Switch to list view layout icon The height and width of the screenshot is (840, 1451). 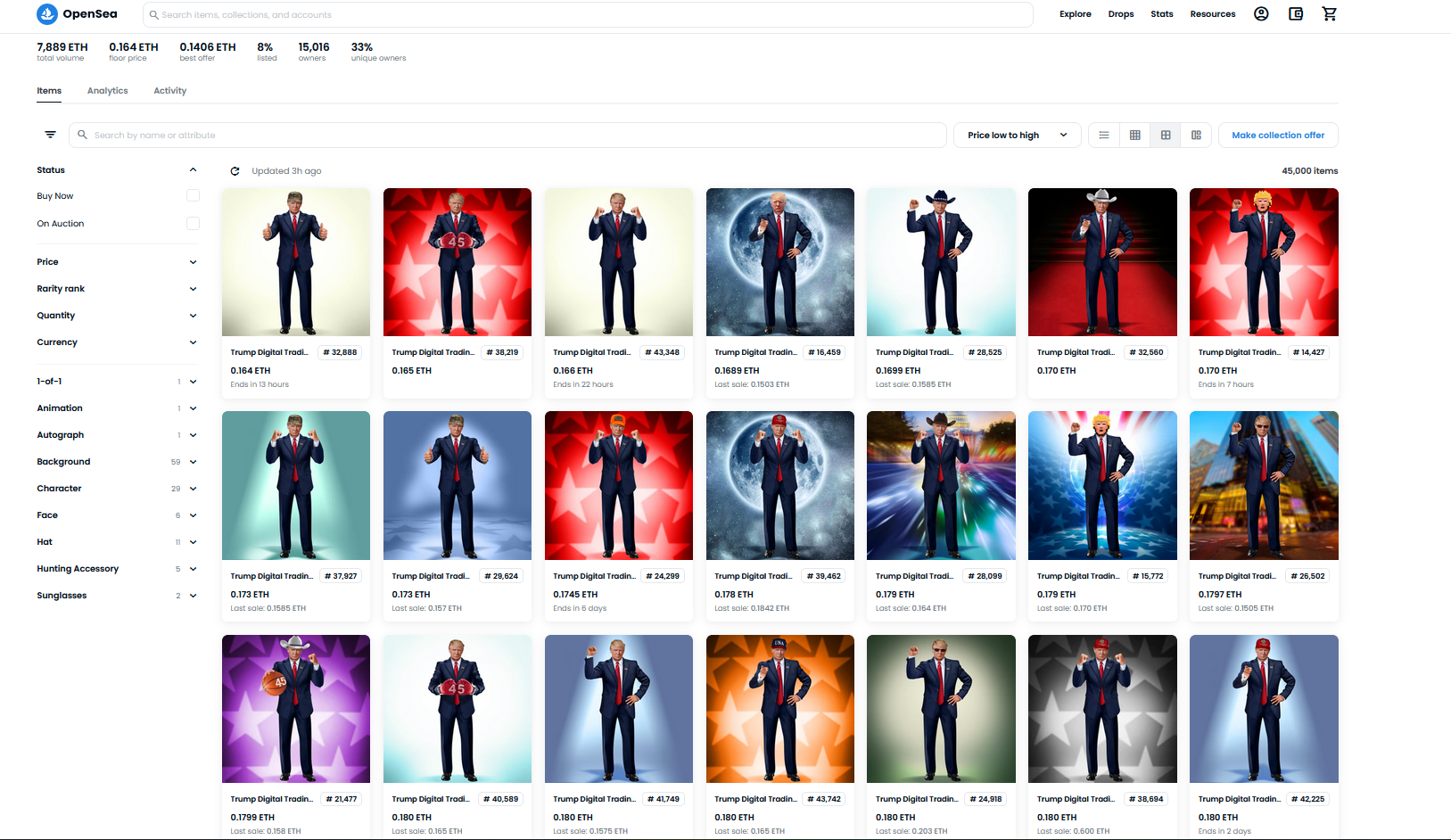1104,136
